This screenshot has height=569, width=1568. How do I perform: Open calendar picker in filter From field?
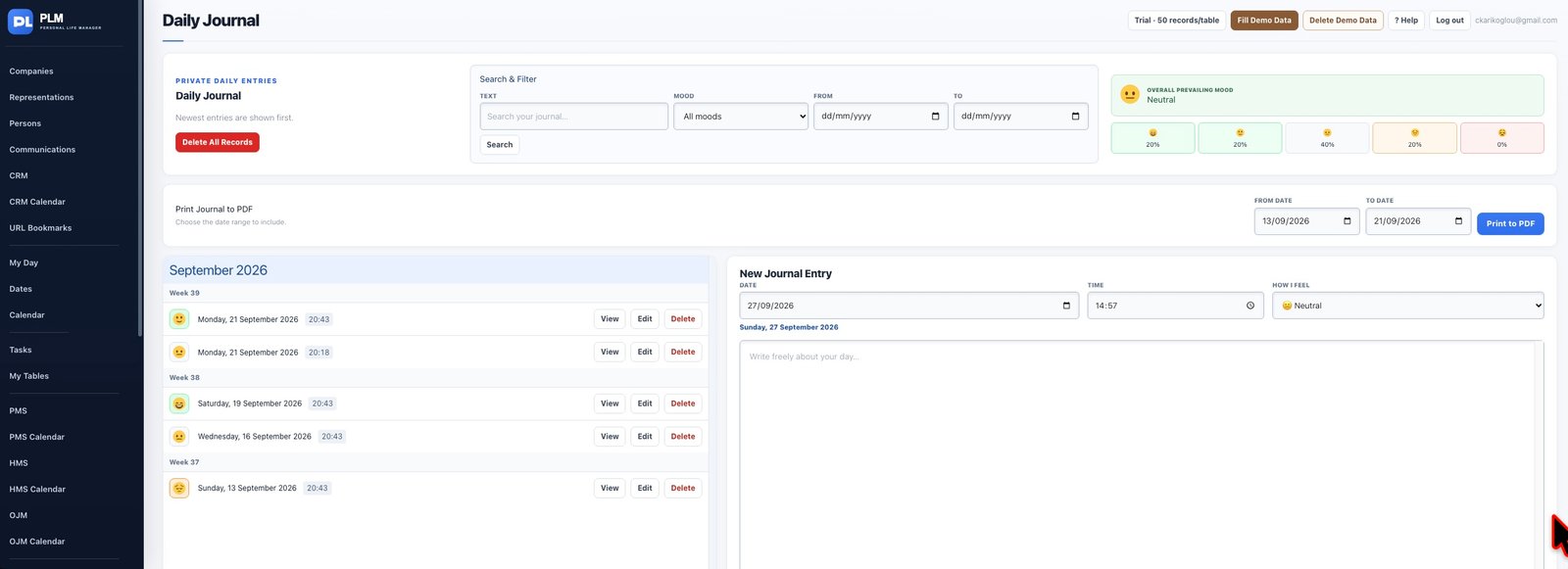[935, 117]
